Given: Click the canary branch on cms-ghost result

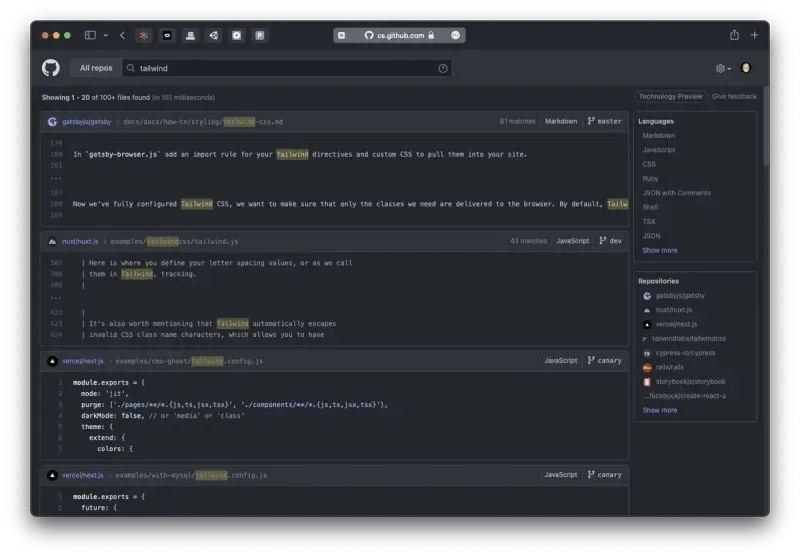Looking at the screenshot, I should click(x=605, y=360).
